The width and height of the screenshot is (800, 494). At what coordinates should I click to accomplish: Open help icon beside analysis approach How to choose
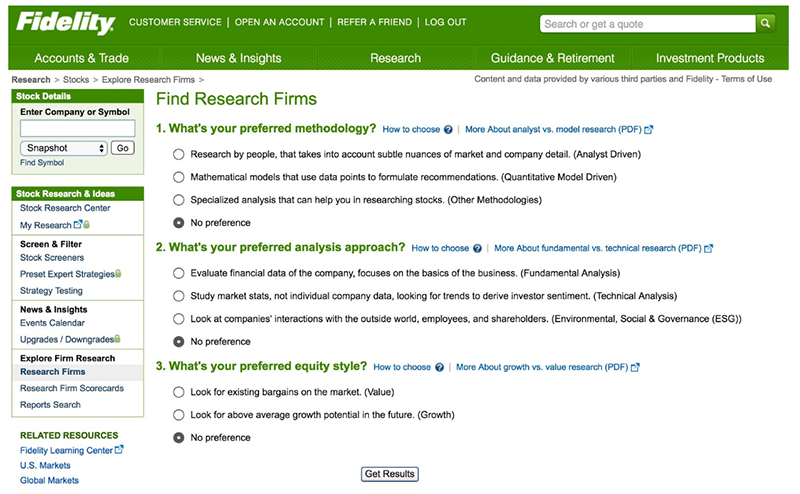point(477,249)
